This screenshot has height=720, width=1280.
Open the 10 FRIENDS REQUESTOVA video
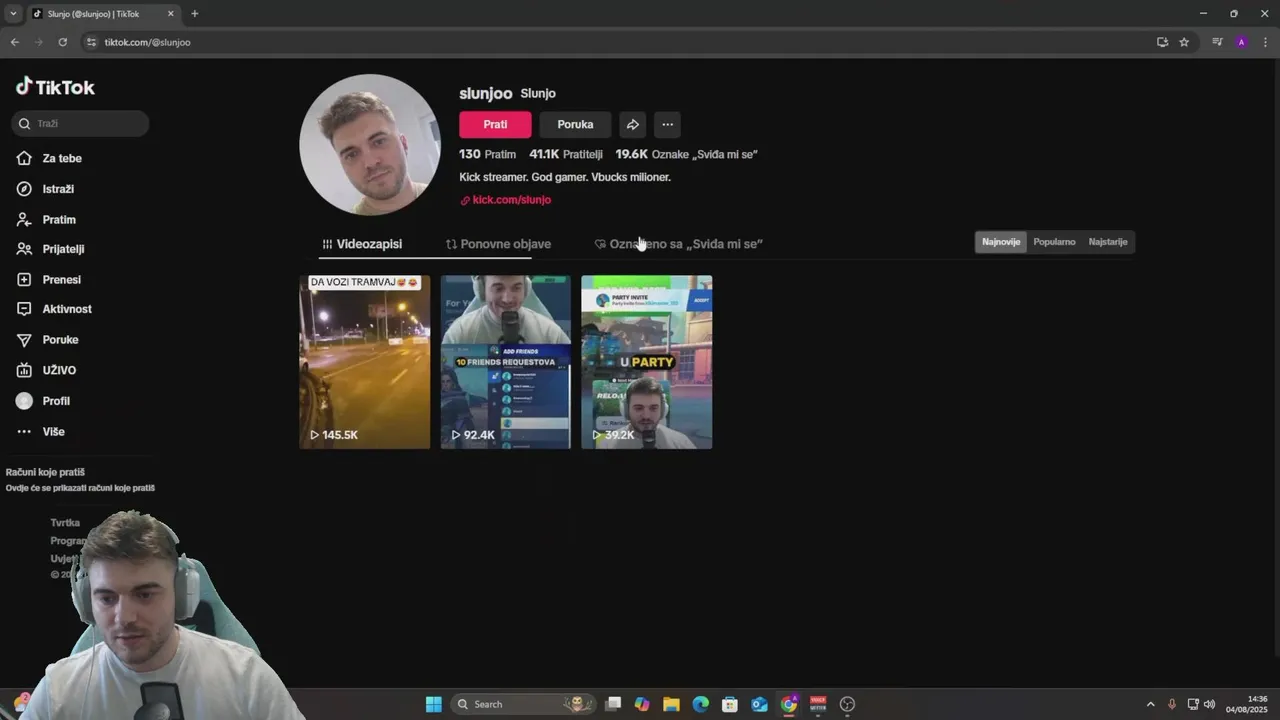coord(506,362)
